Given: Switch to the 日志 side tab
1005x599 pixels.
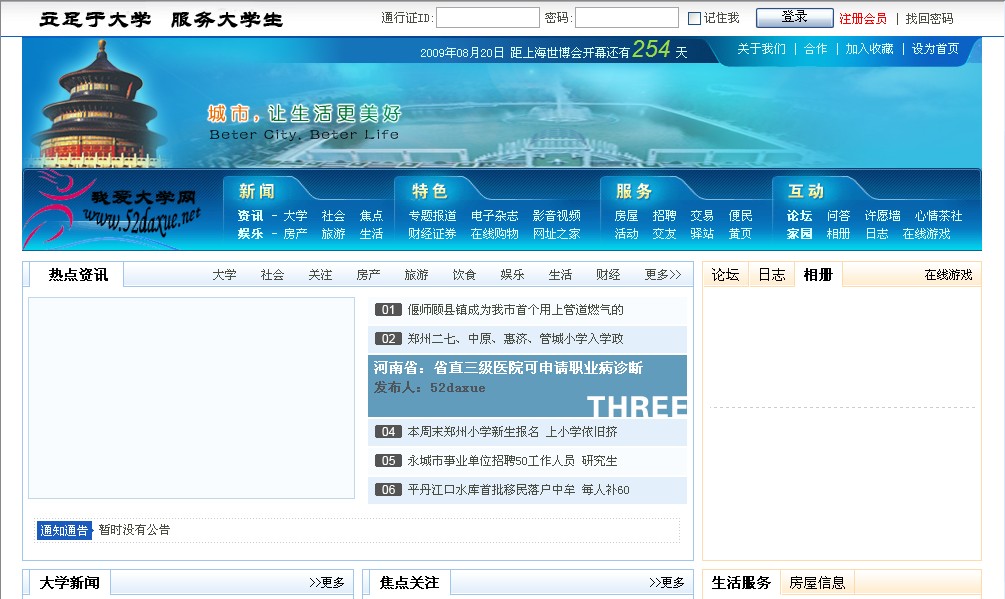Looking at the screenshot, I should 772,275.
